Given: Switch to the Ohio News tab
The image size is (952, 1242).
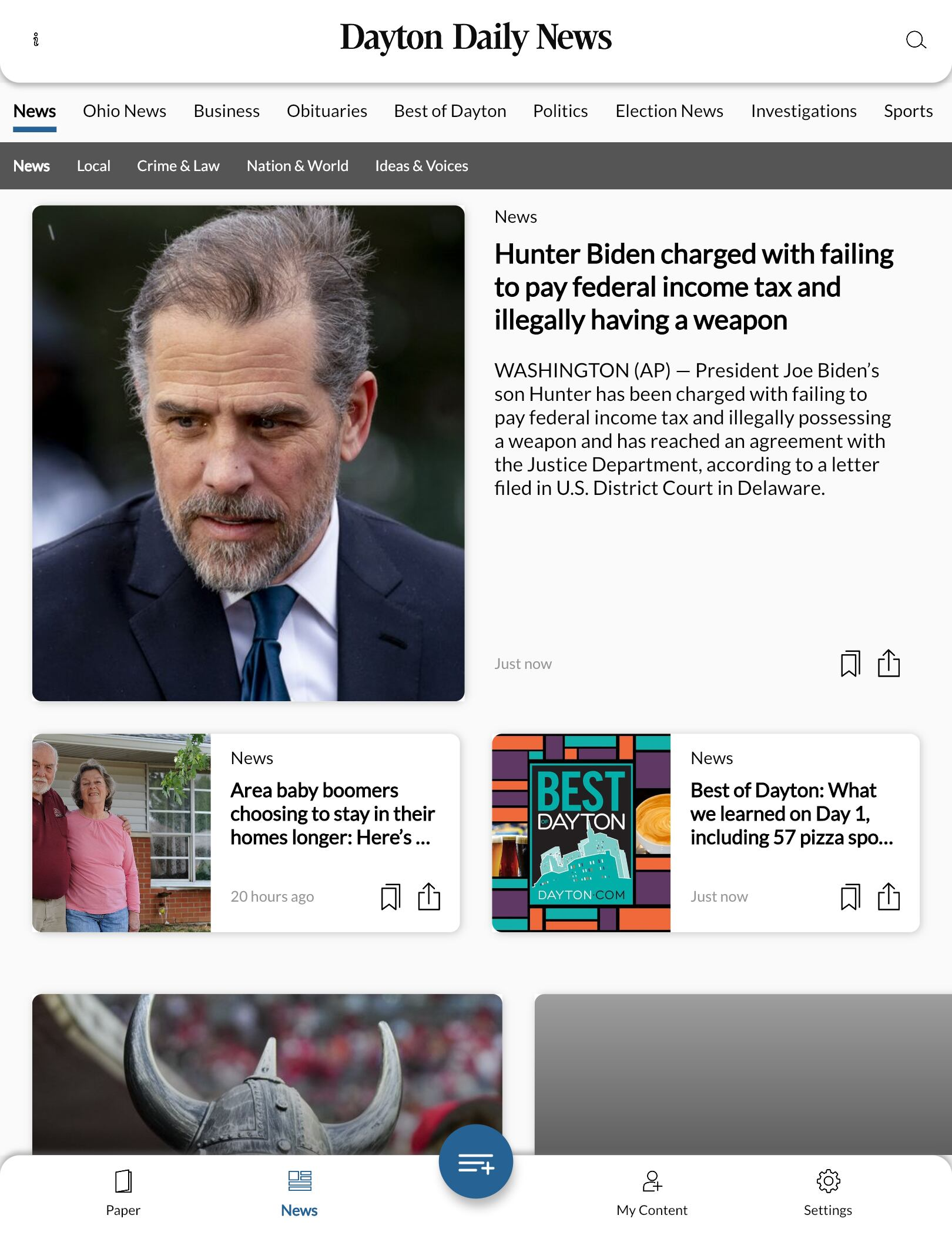Looking at the screenshot, I should [x=125, y=111].
